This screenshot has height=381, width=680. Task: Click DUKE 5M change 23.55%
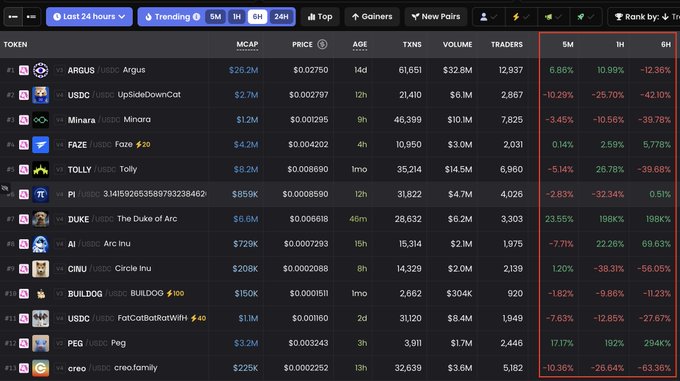[x=559, y=219]
